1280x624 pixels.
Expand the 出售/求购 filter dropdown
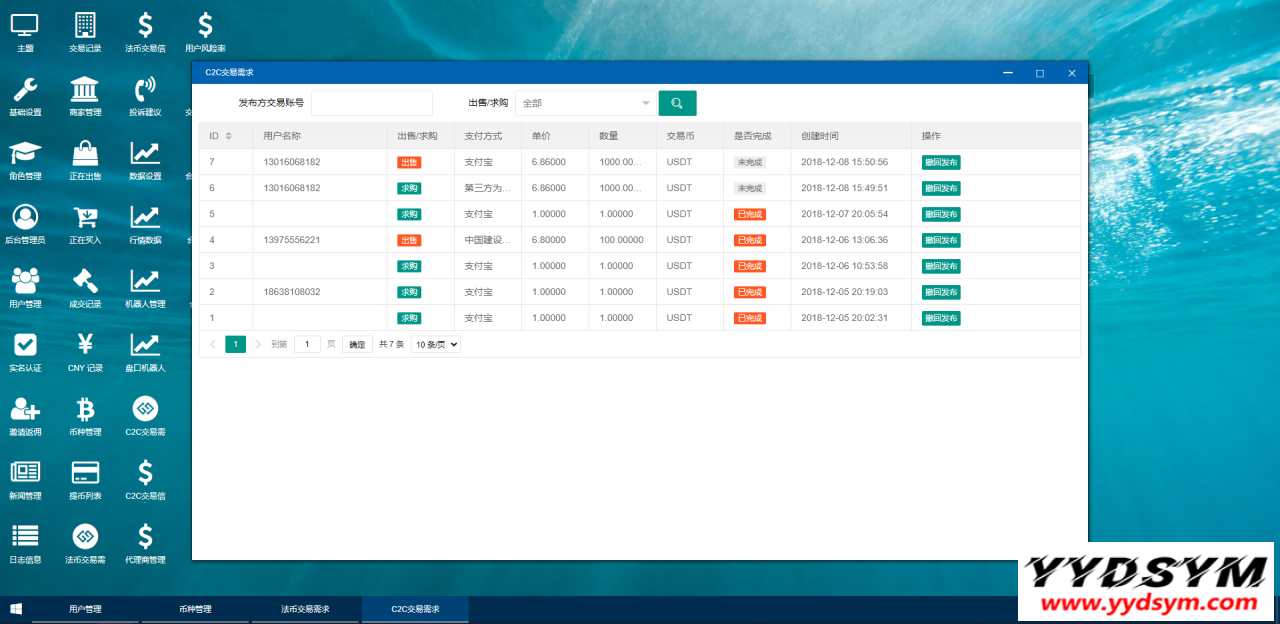[x=585, y=103]
